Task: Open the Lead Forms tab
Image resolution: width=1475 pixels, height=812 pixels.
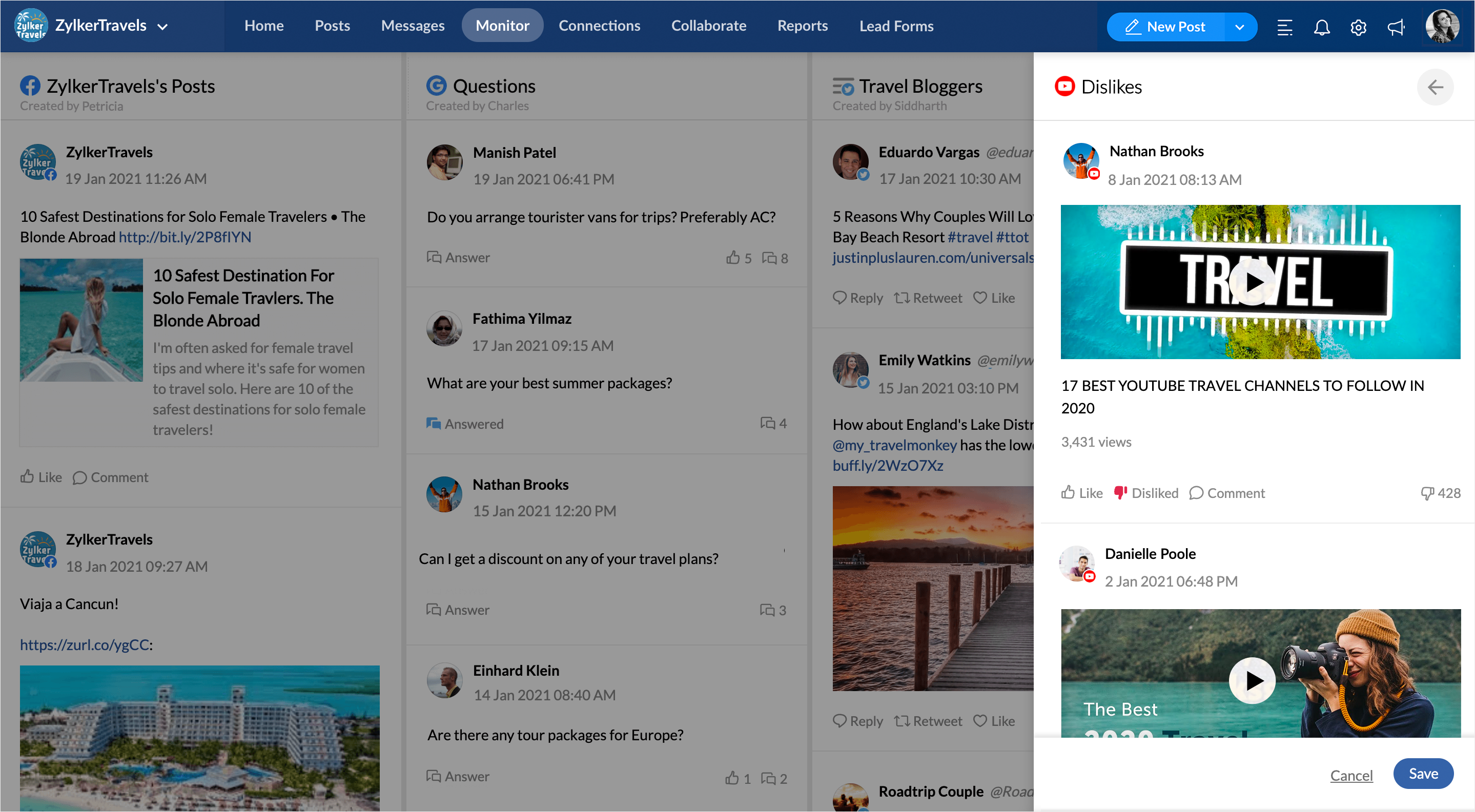Action: [x=895, y=26]
